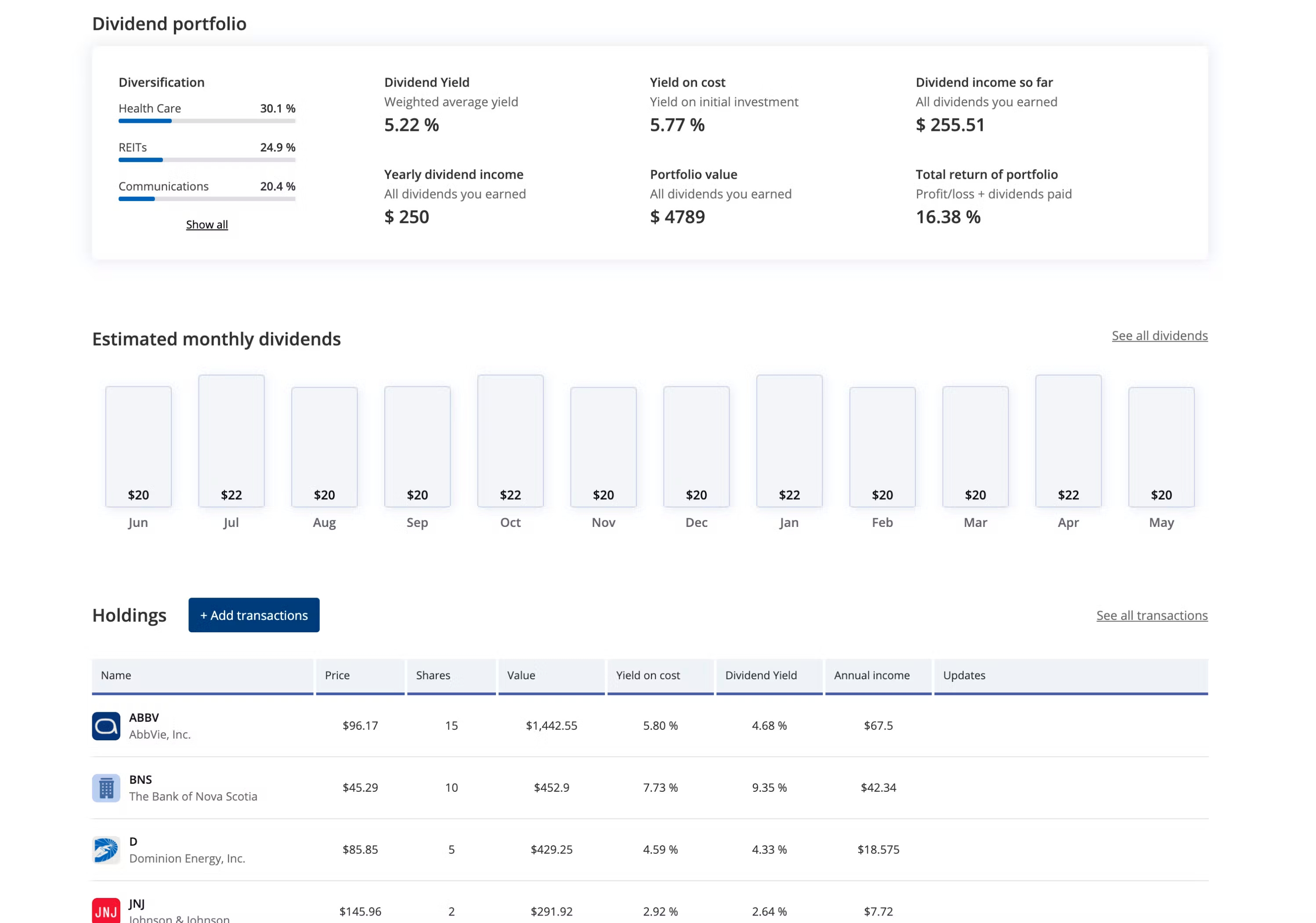Click the Dominion Energy logo icon
Image resolution: width=1316 pixels, height=923 pixels.
pyautogui.click(x=106, y=850)
